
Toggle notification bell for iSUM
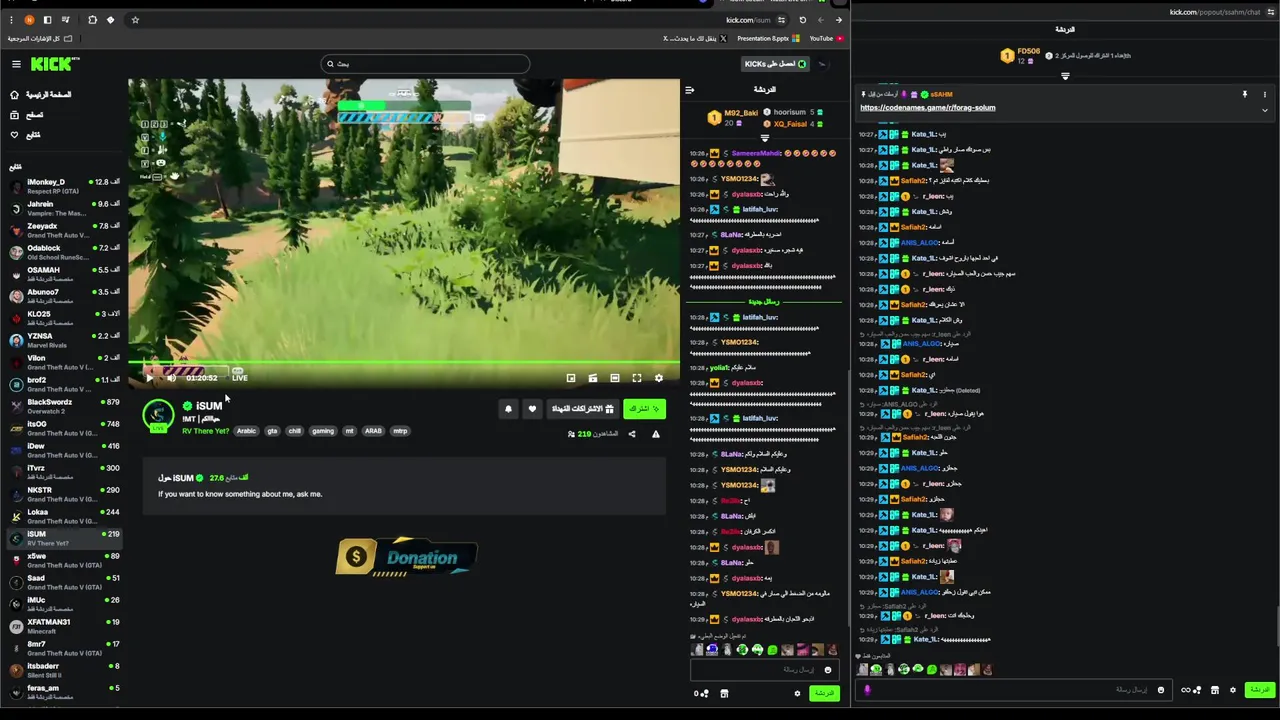508,409
